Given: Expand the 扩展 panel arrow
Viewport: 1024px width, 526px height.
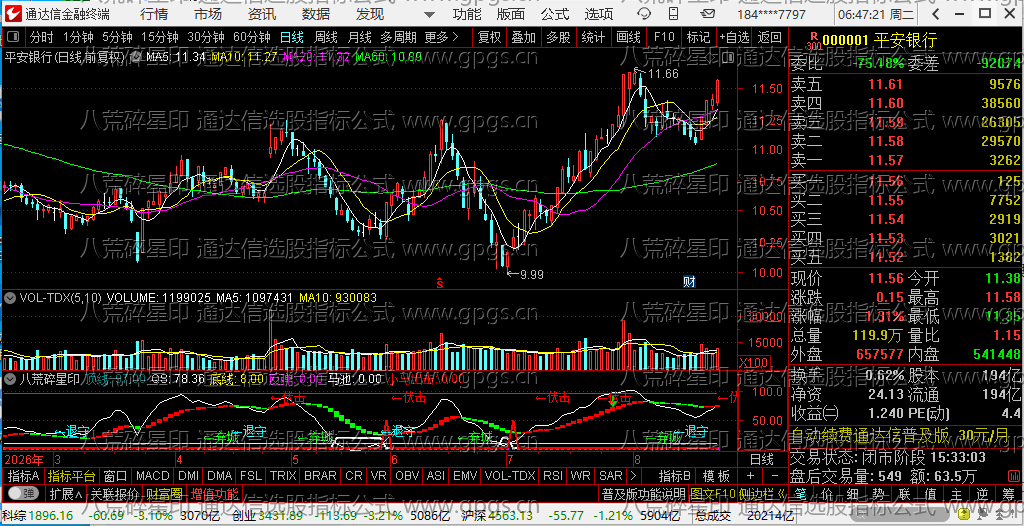Looking at the screenshot, I should click(66, 493).
